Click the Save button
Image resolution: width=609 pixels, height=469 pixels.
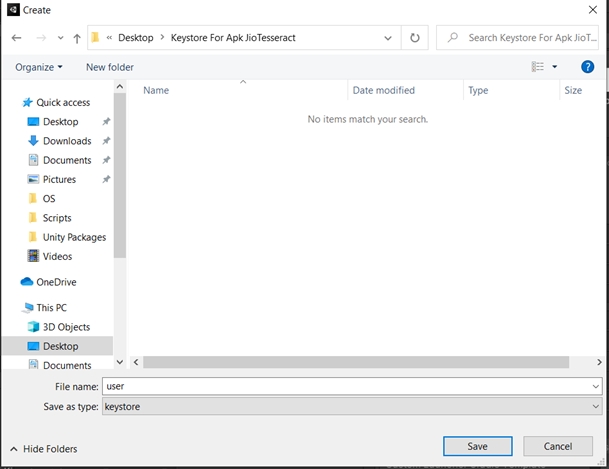click(477, 446)
